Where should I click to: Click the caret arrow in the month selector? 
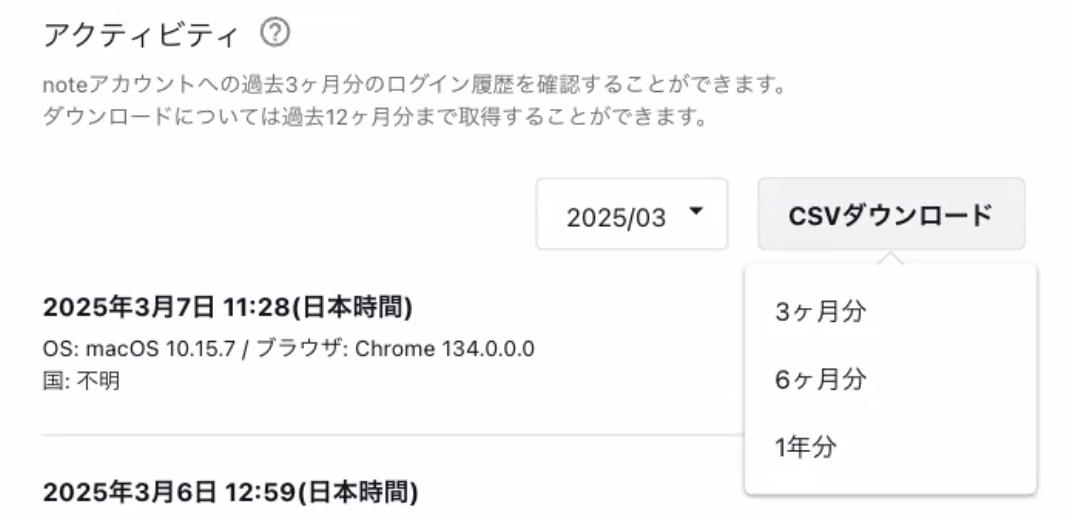[695, 211]
